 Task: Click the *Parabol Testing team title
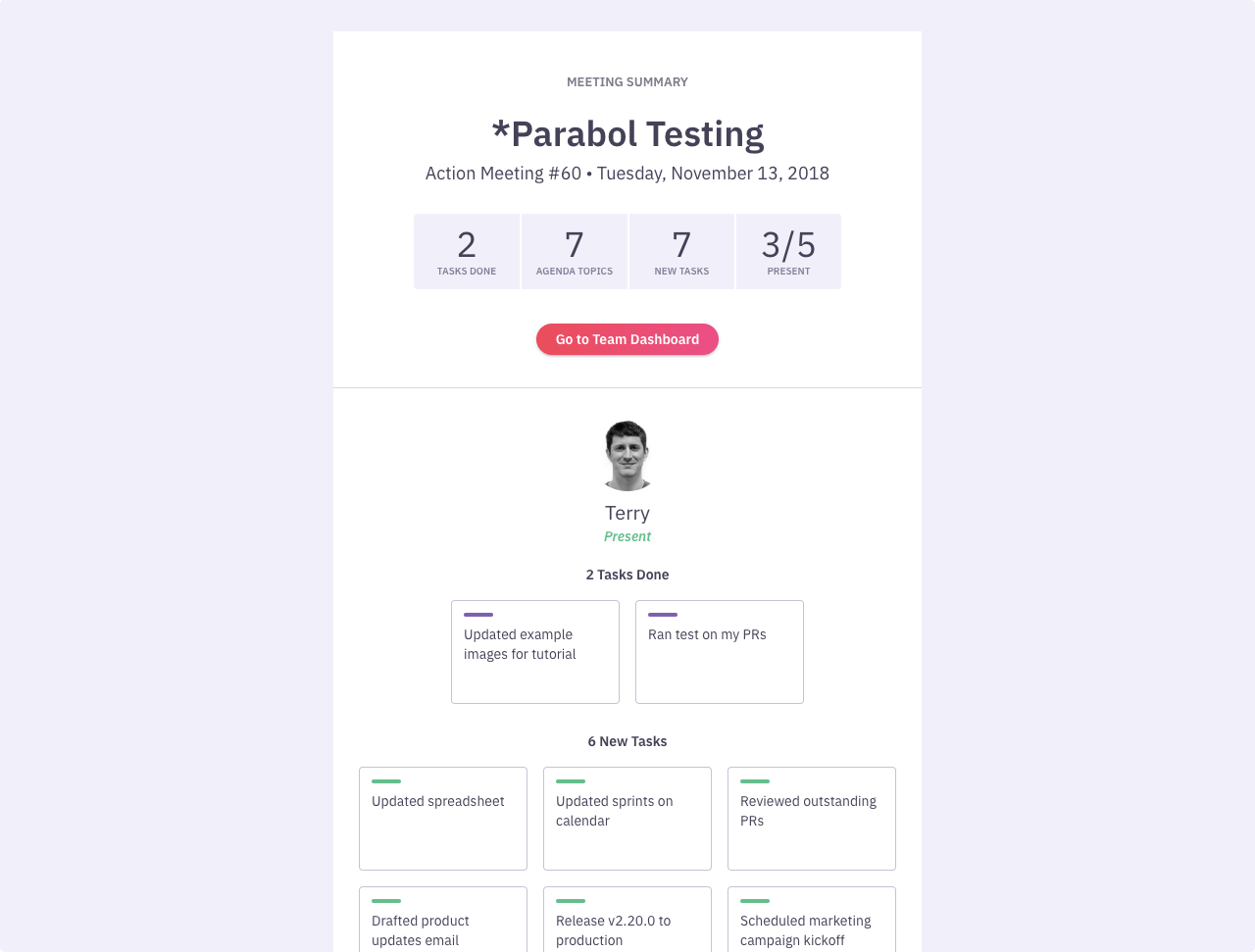point(627,134)
